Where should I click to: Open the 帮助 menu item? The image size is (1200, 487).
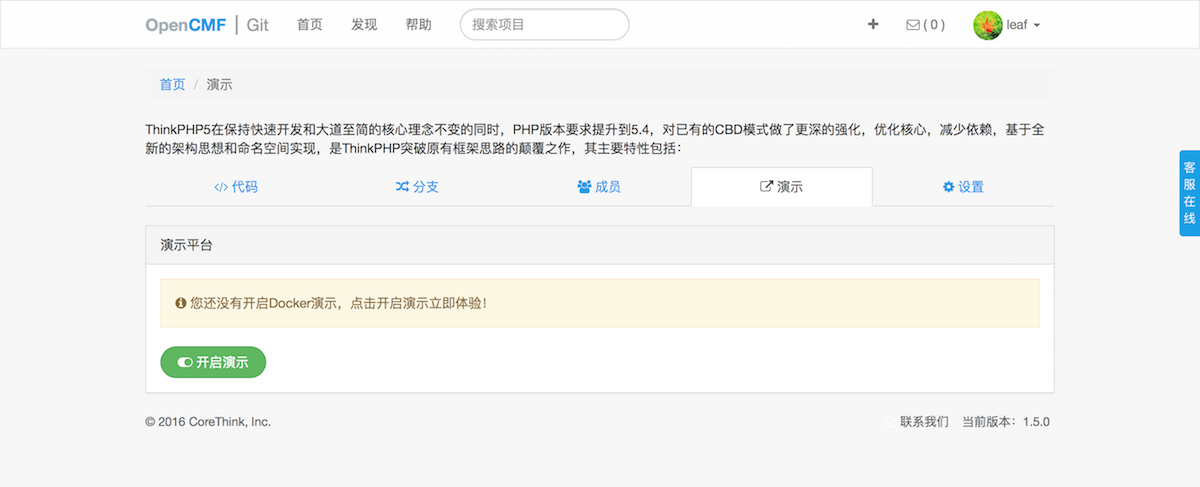(419, 25)
